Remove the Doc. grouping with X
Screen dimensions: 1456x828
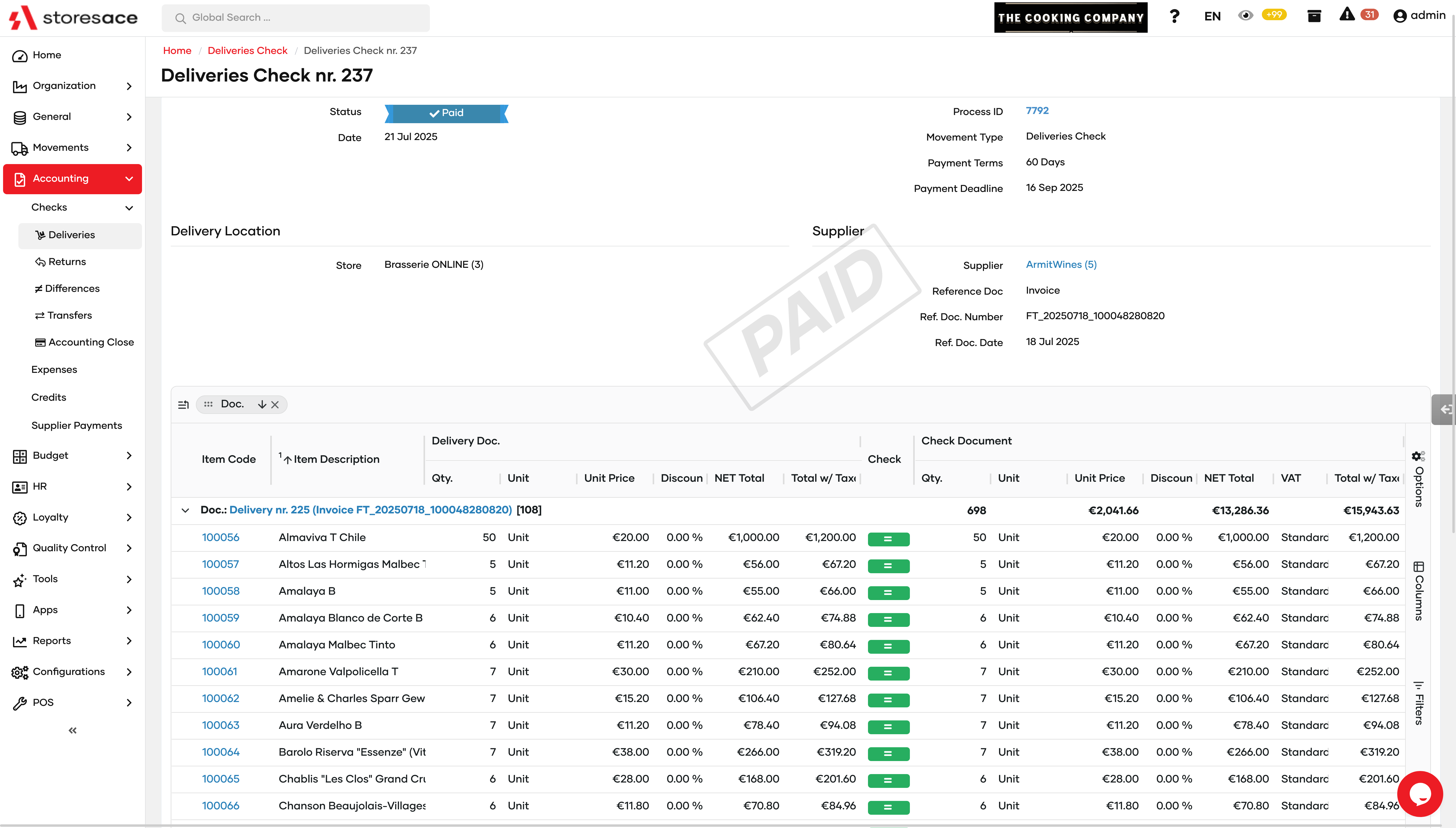pyautogui.click(x=275, y=404)
